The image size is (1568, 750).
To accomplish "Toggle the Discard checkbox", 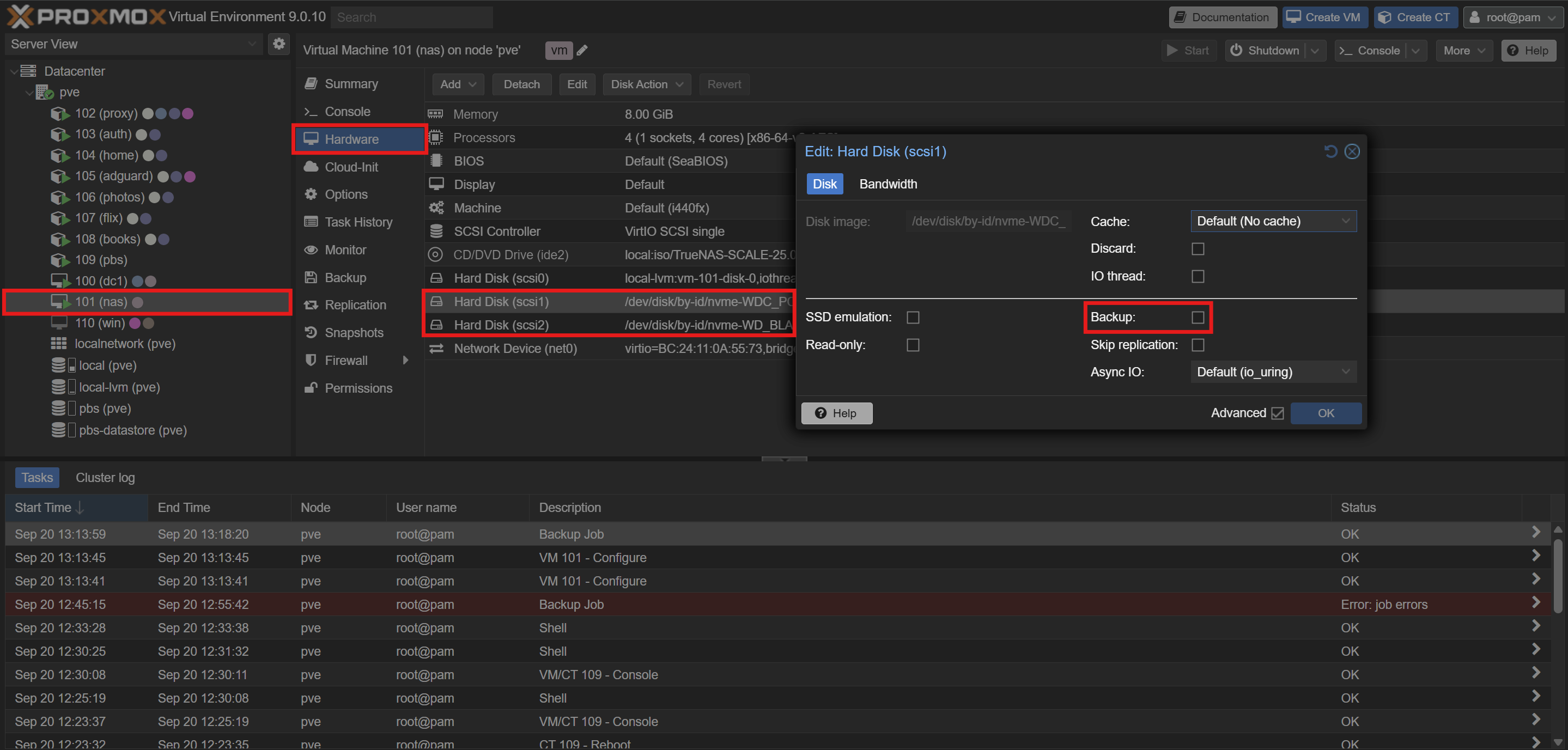I will 1198,249.
